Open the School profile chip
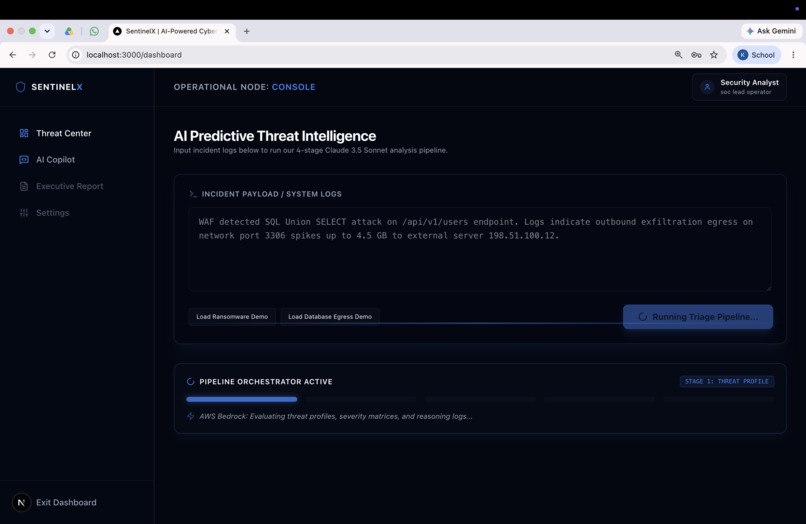 (x=756, y=55)
